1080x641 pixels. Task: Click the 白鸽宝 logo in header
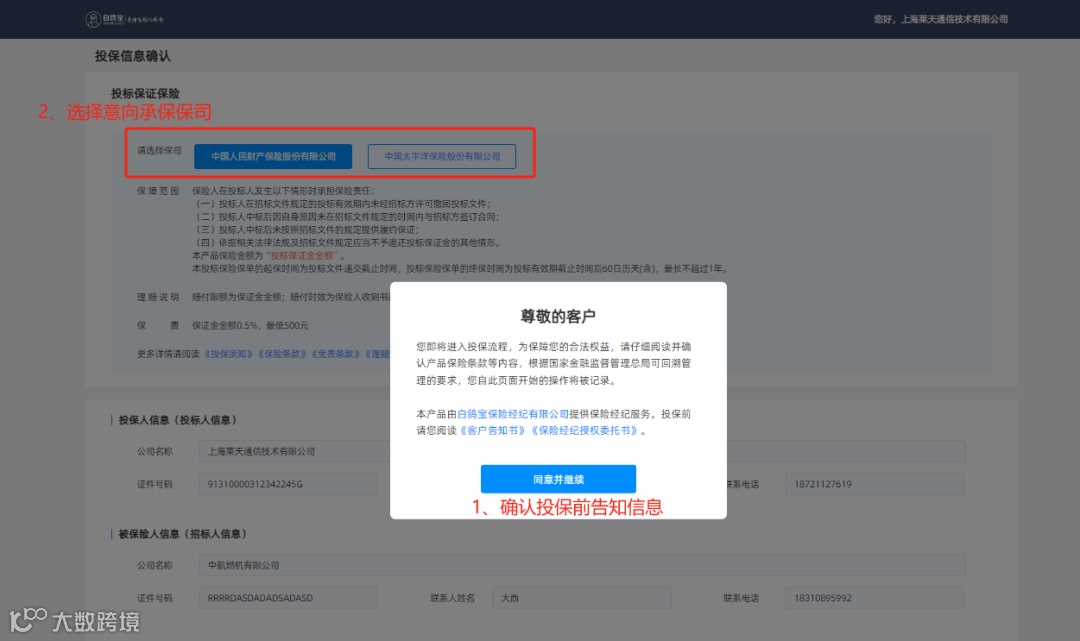(125, 19)
